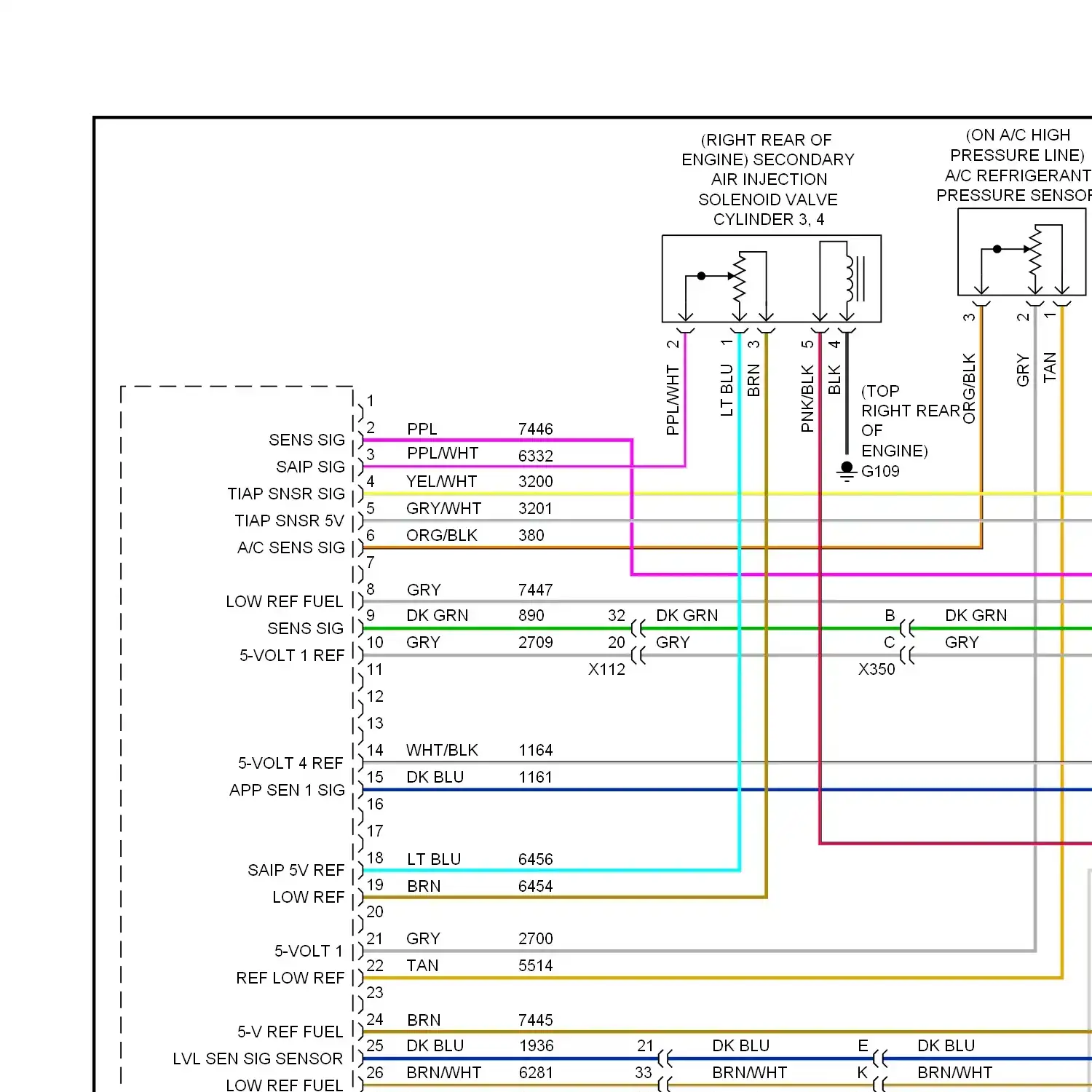Select the YEL/WHT wire color label
The width and height of the screenshot is (1092, 1092).
pos(441,481)
